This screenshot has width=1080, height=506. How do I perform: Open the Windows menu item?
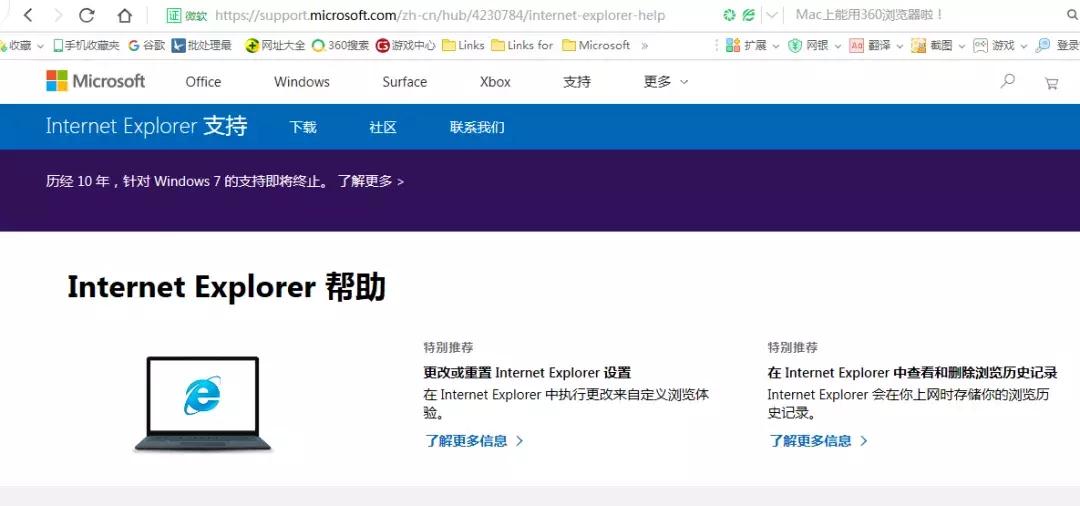tap(302, 82)
